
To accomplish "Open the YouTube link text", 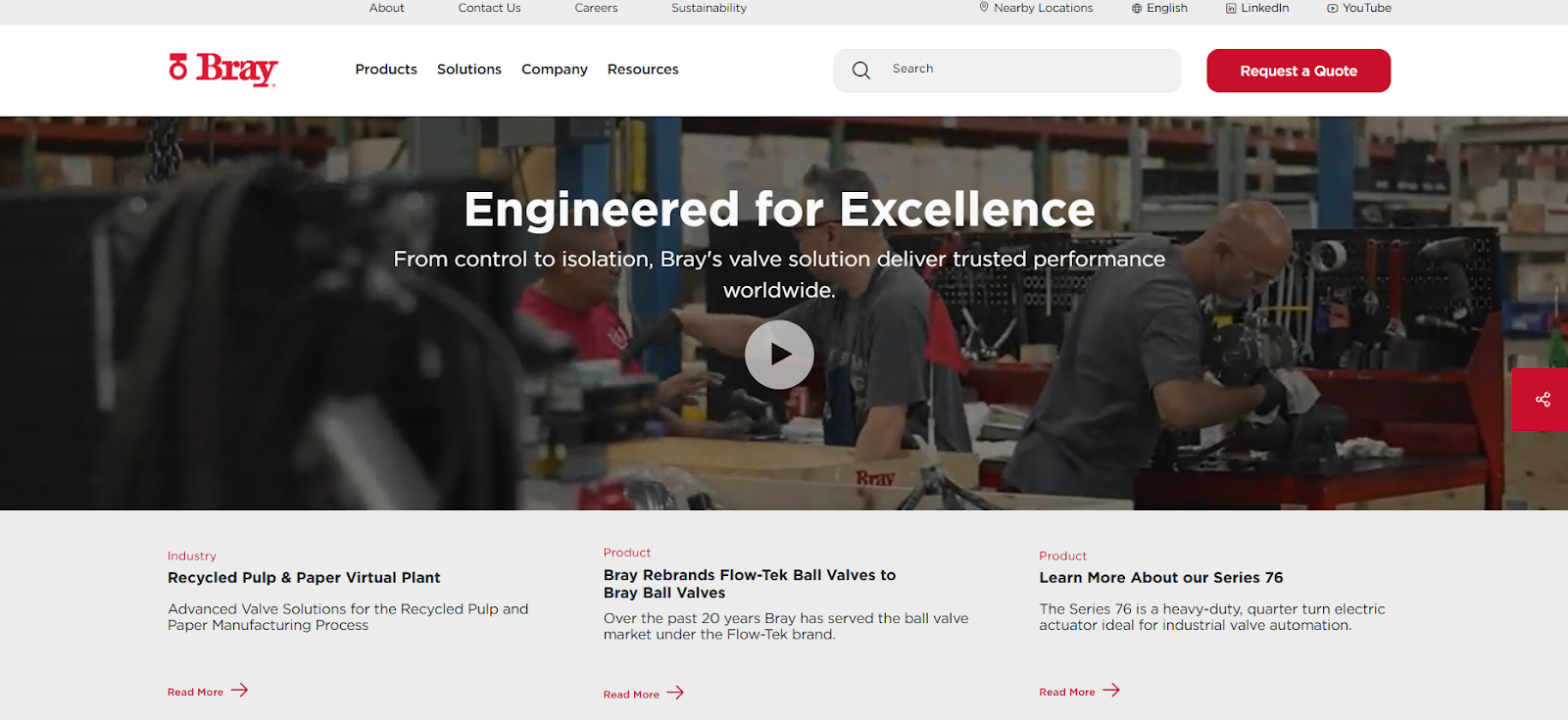I will (x=1367, y=8).
